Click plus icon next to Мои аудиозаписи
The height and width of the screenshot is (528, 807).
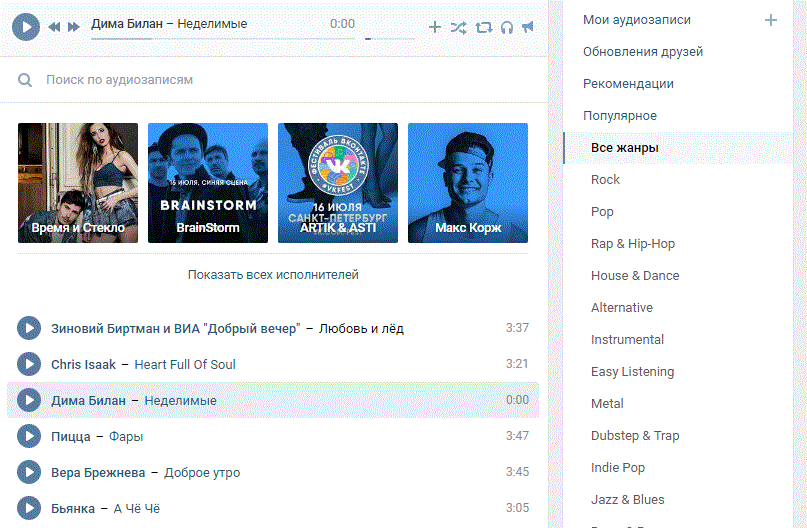pyautogui.click(x=770, y=20)
